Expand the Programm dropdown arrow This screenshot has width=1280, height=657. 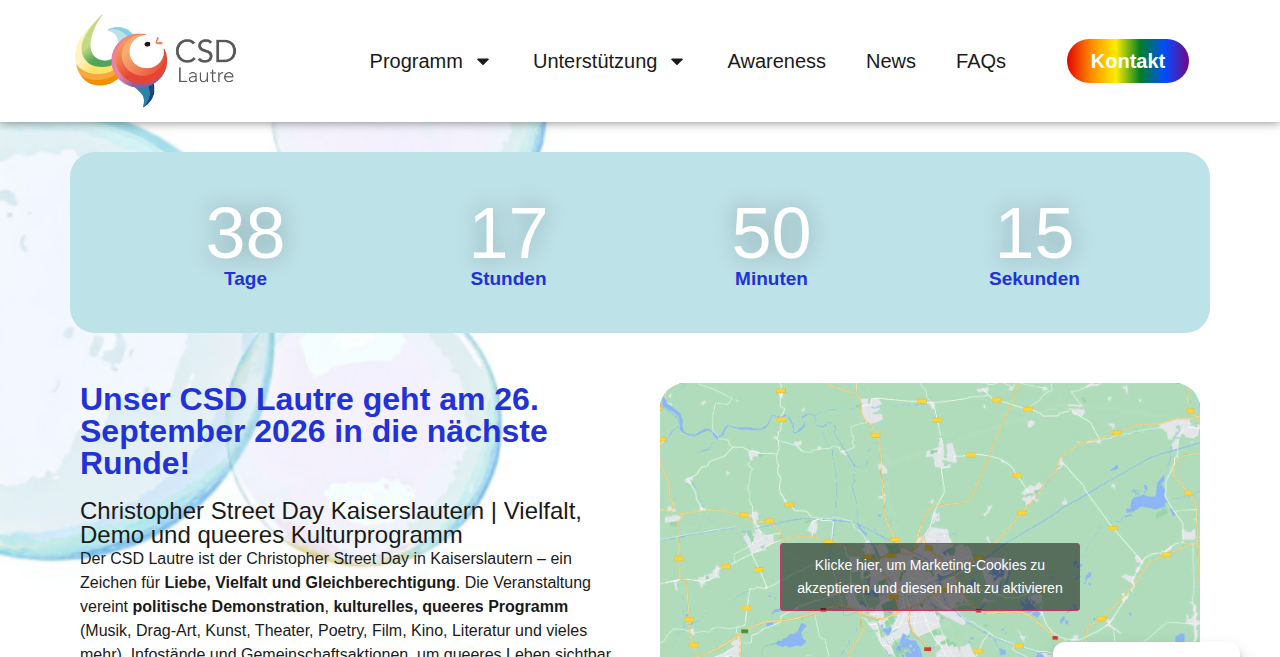tap(483, 62)
